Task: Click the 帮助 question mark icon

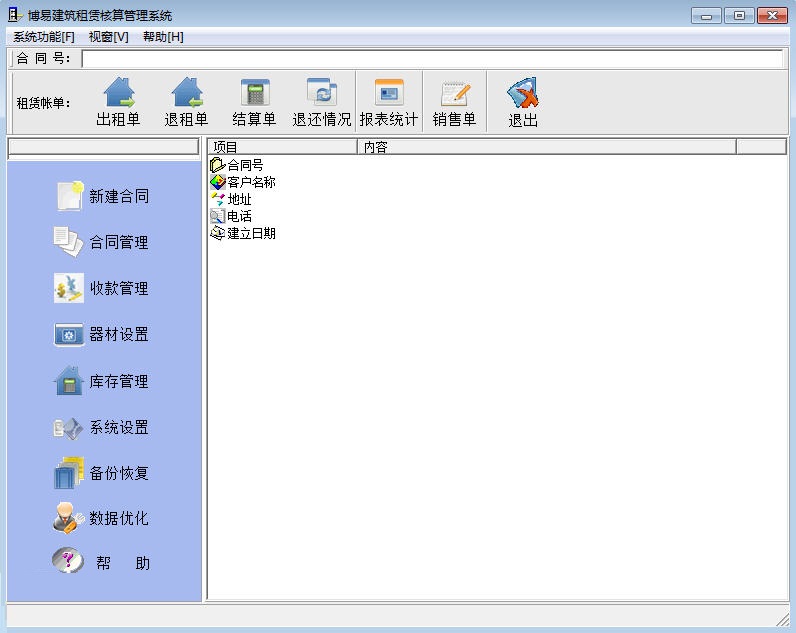Action: tap(68, 560)
